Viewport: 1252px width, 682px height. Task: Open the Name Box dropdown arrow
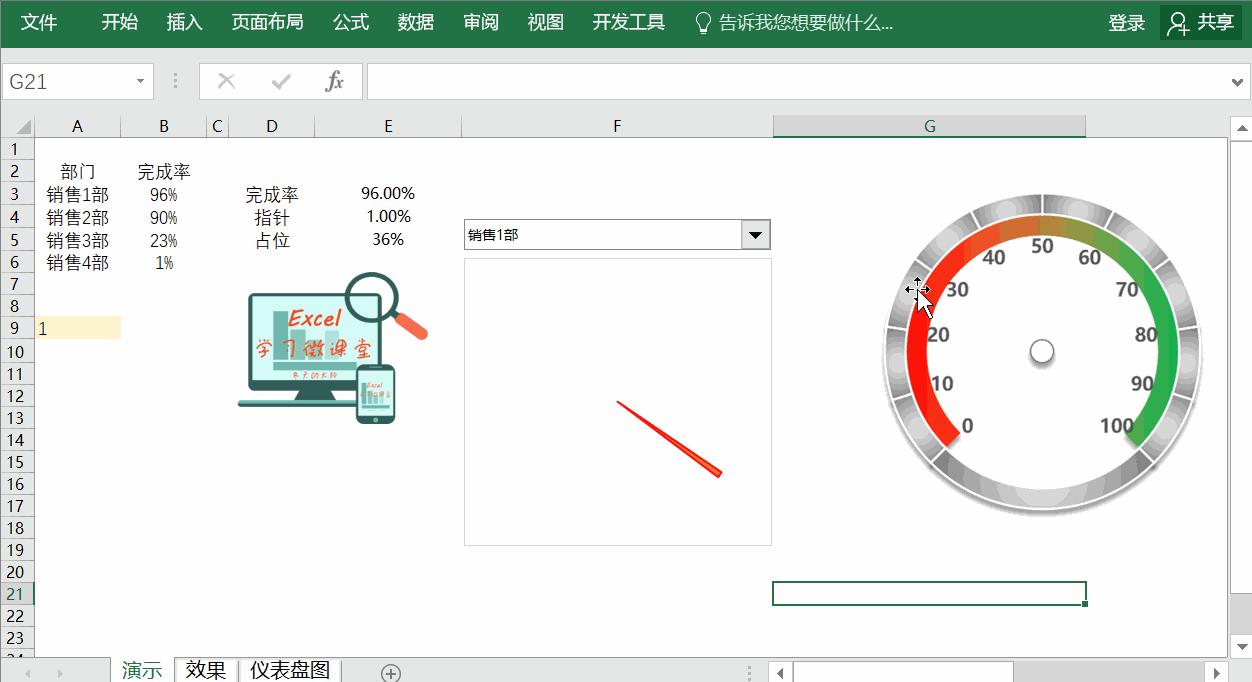[x=139, y=82]
